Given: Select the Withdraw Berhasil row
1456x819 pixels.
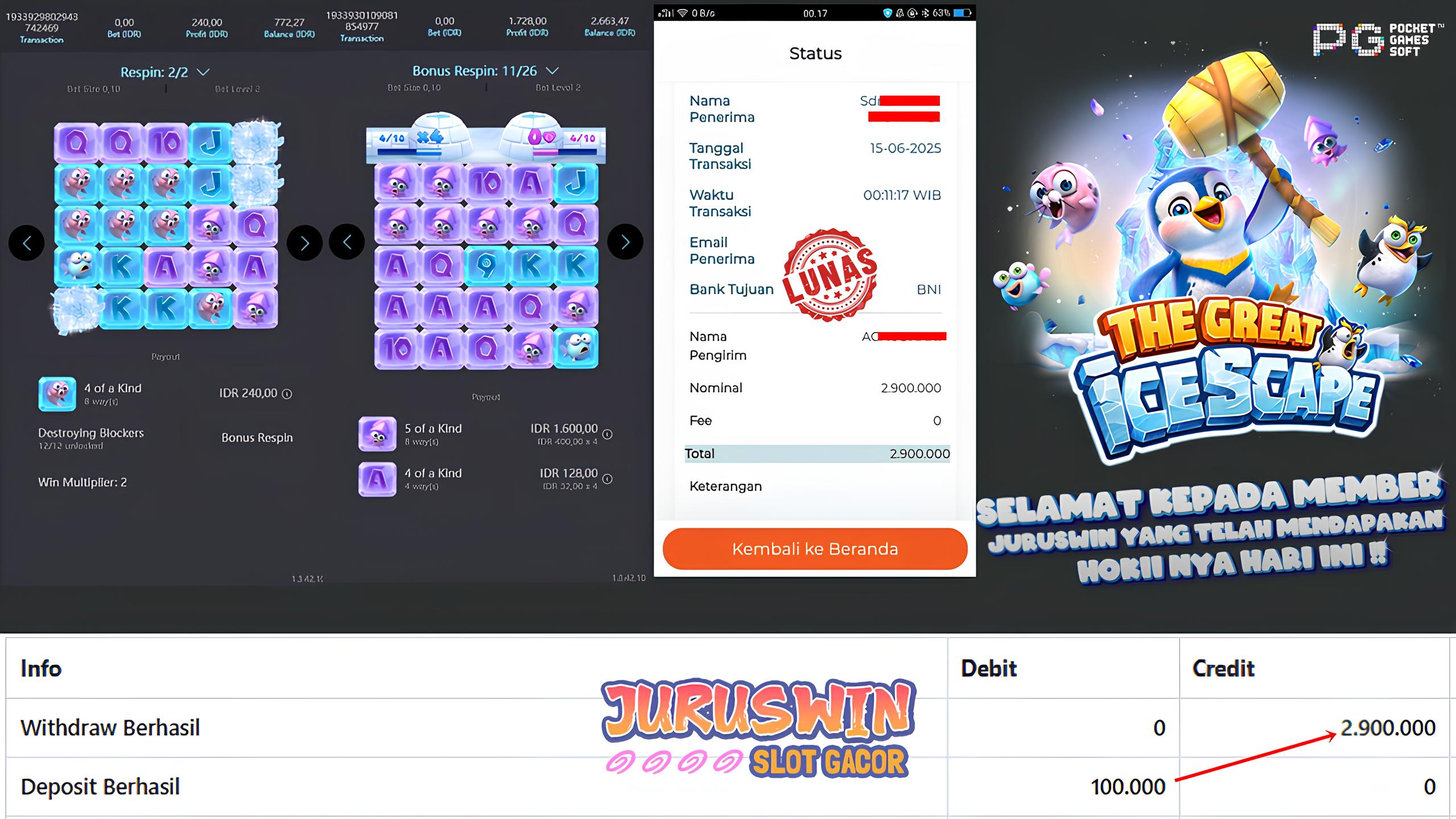Looking at the screenshot, I should 728,728.
